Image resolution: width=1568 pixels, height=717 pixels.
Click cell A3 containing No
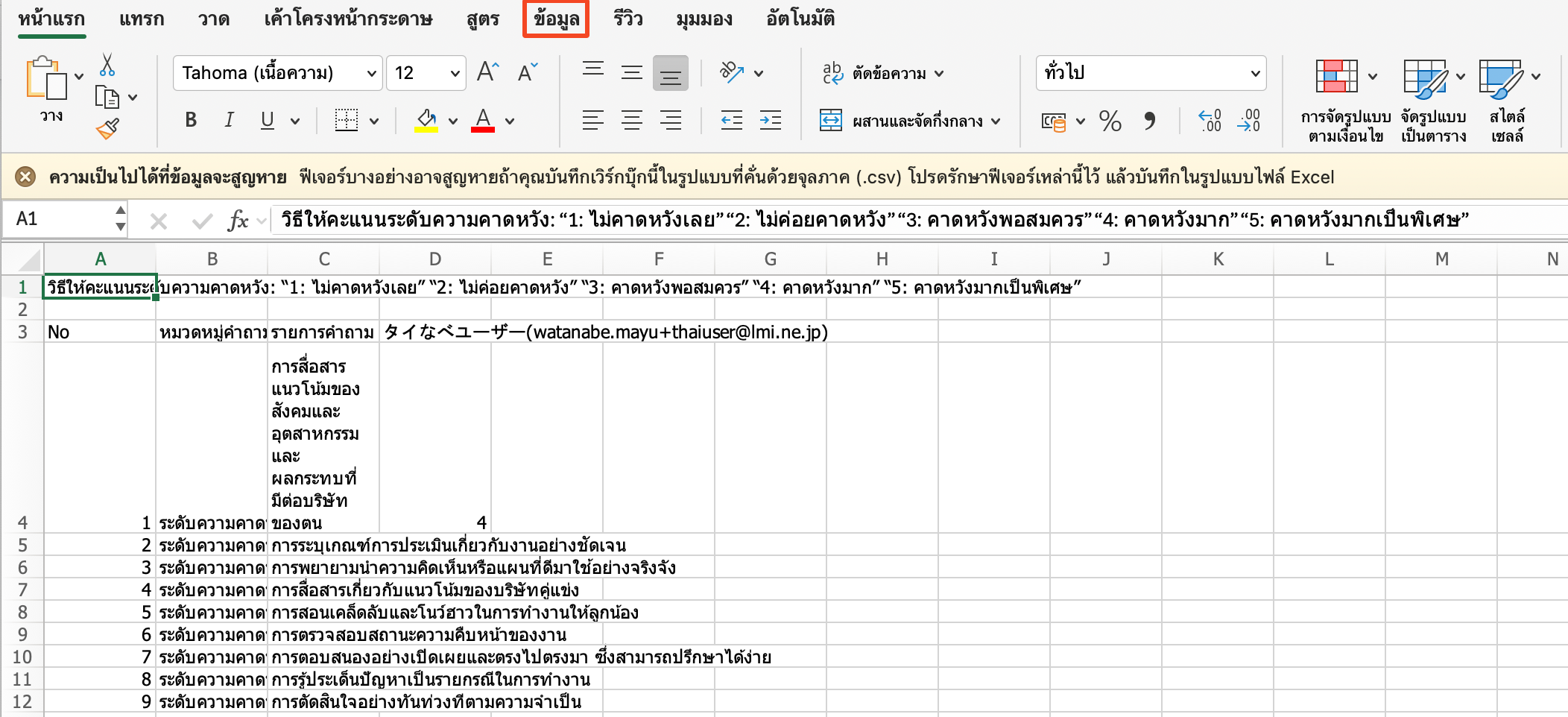pos(100,332)
